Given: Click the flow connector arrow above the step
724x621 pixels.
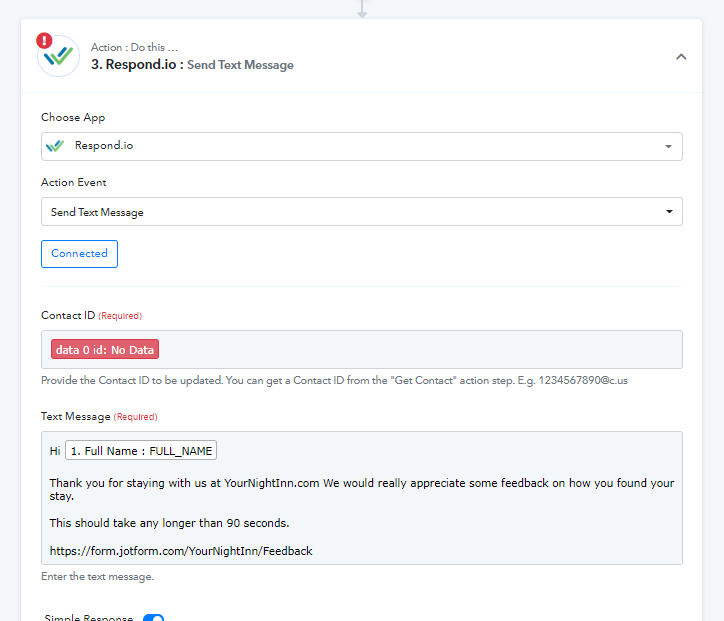Looking at the screenshot, I should (362, 9).
